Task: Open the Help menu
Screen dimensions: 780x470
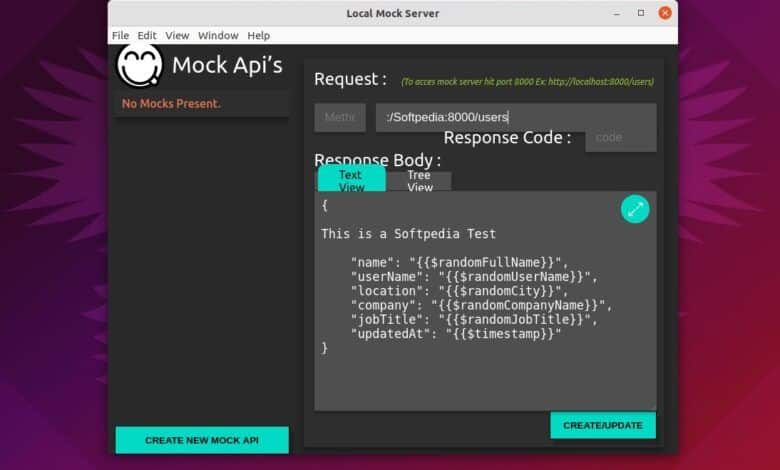Action: tap(258, 35)
